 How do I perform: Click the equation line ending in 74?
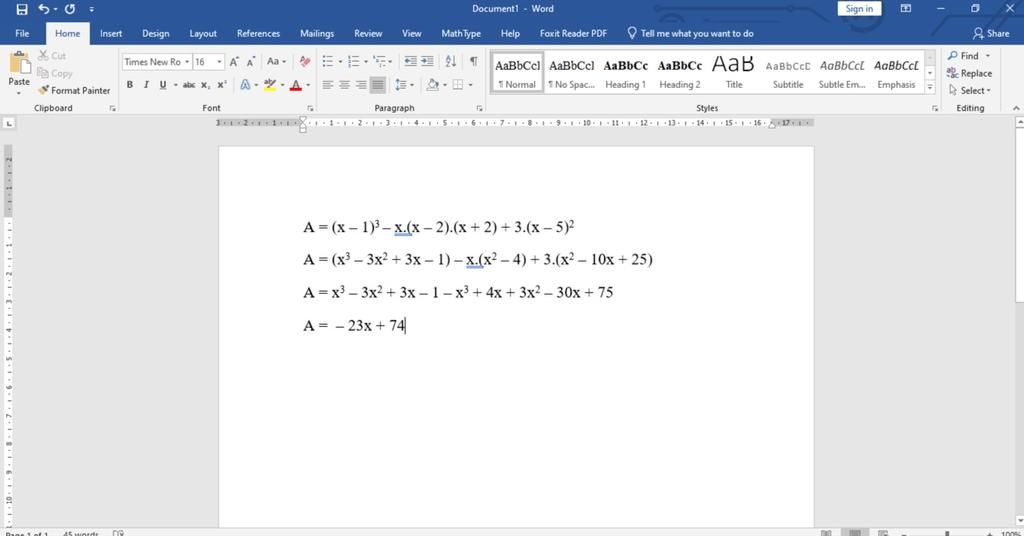coord(354,325)
